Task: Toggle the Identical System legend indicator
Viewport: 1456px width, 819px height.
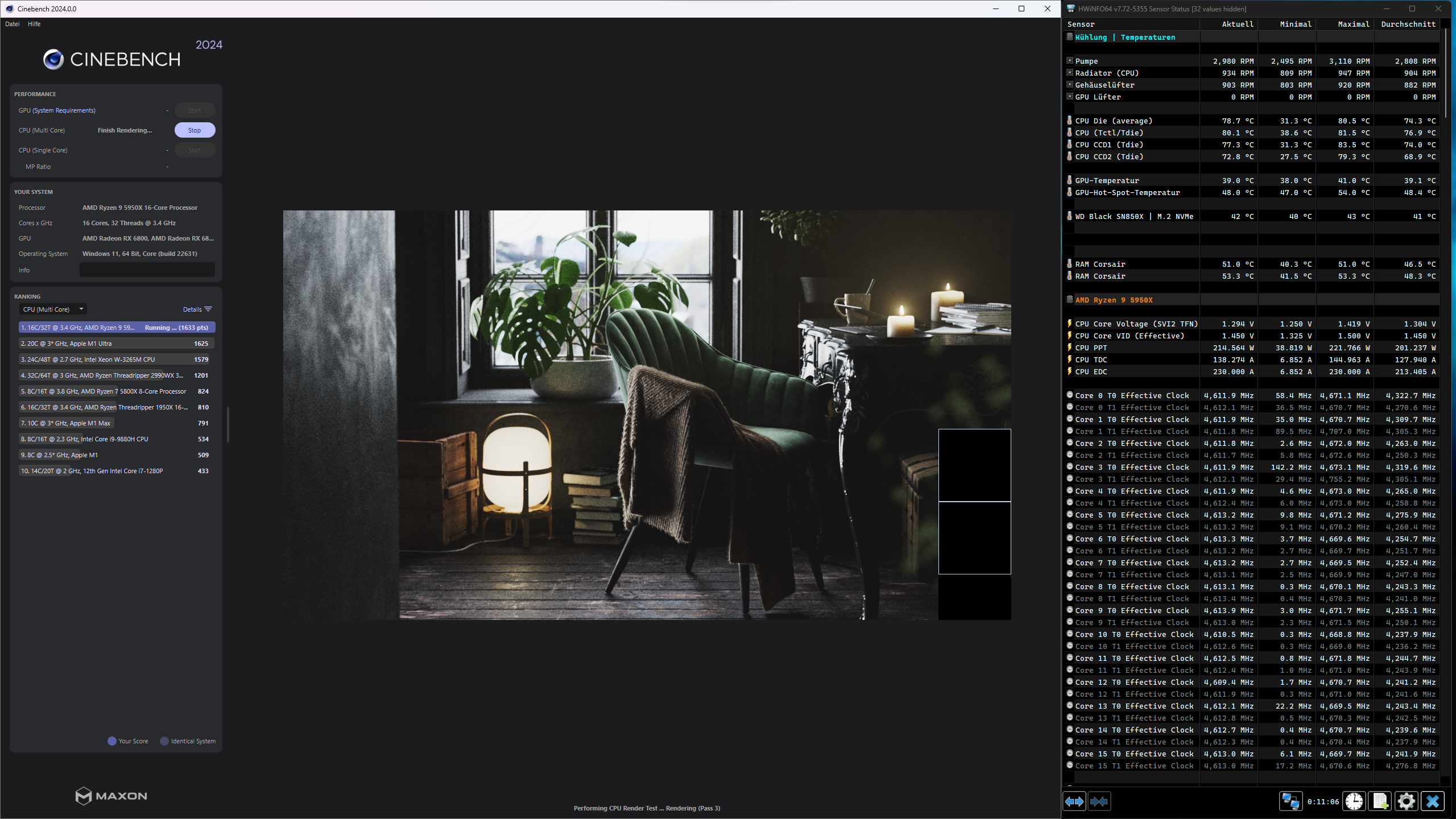Action: click(164, 741)
